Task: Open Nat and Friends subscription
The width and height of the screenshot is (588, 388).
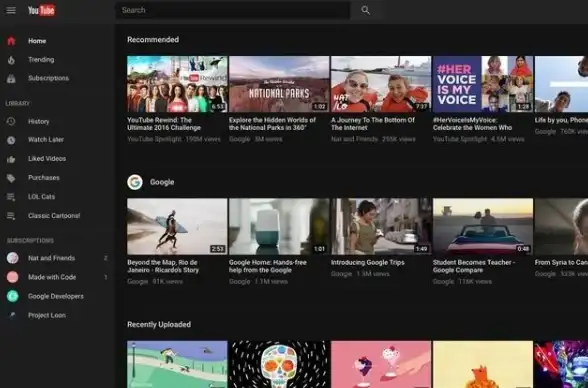Action: (51, 258)
